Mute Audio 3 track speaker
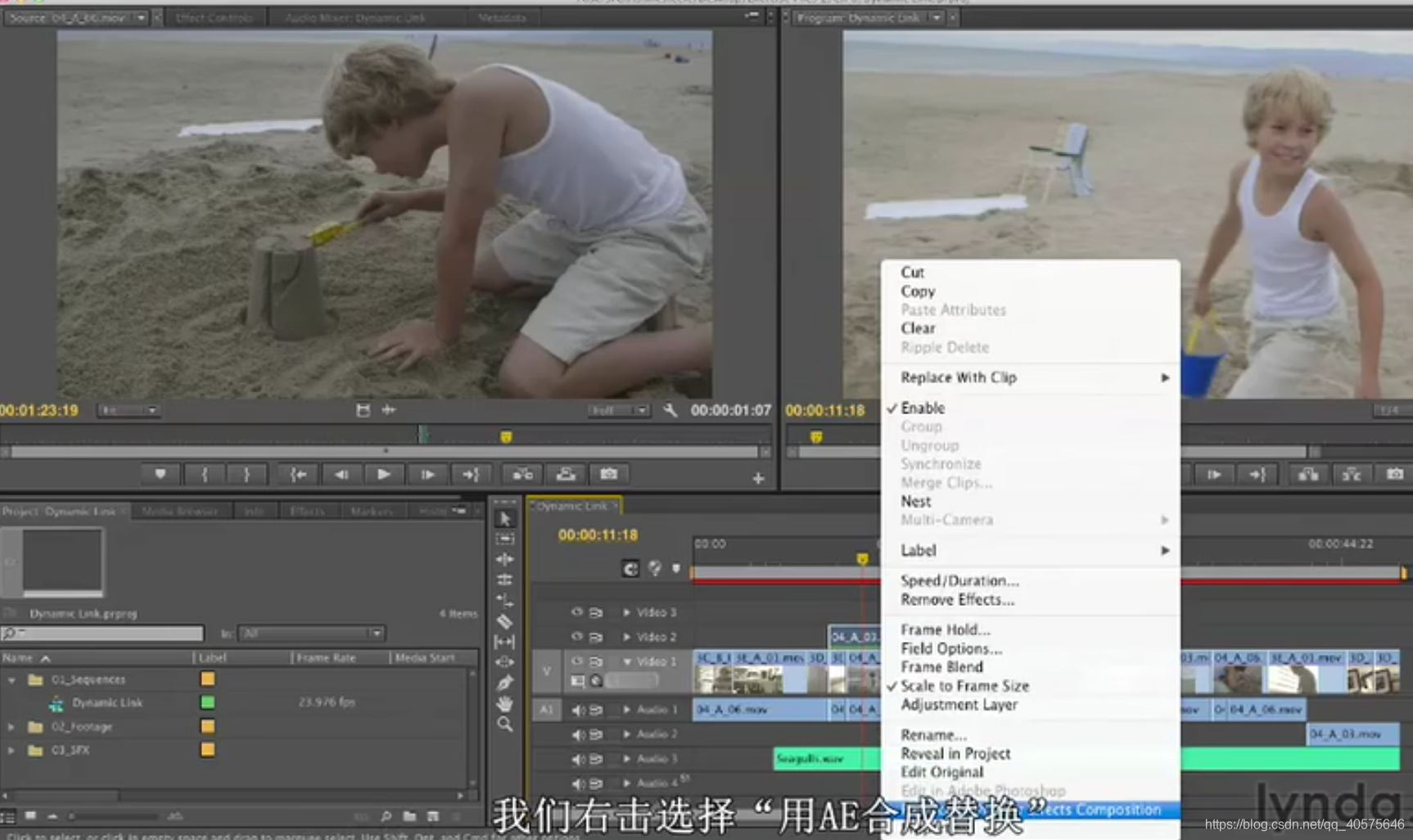 click(578, 759)
